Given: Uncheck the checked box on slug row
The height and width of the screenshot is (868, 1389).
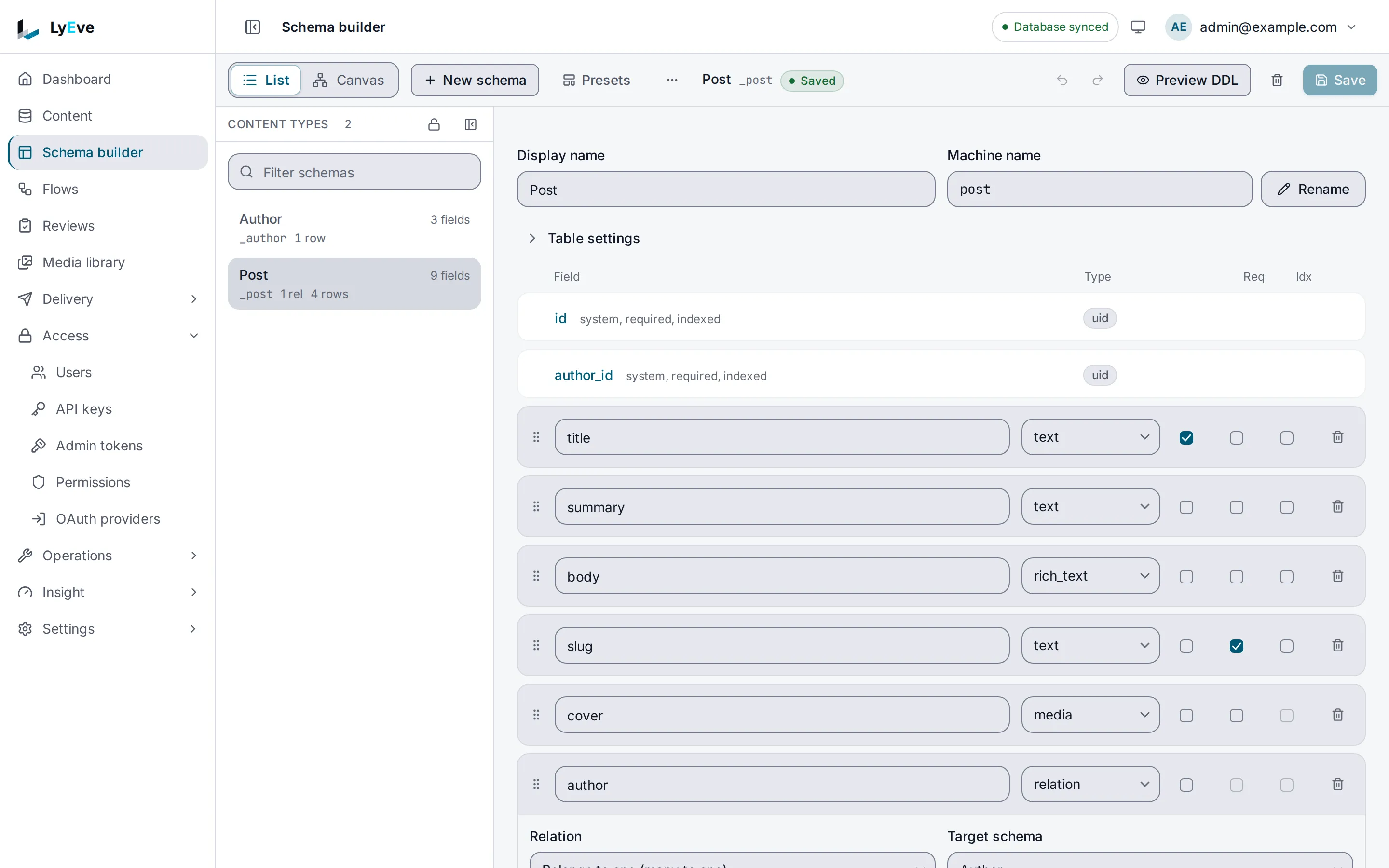Looking at the screenshot, I should coord(1236,646).
